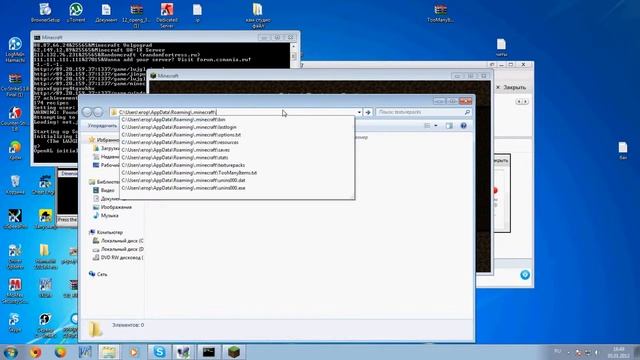Click the Windows Start button

(x=10, y=352)
